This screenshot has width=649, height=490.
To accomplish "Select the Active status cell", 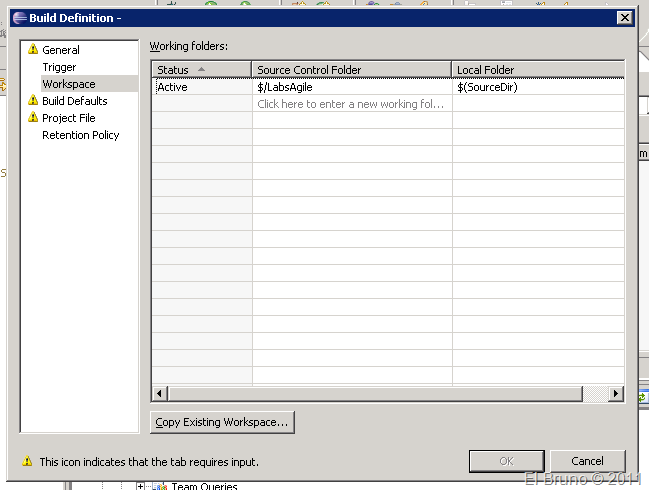I will click(x=201, y=87).
